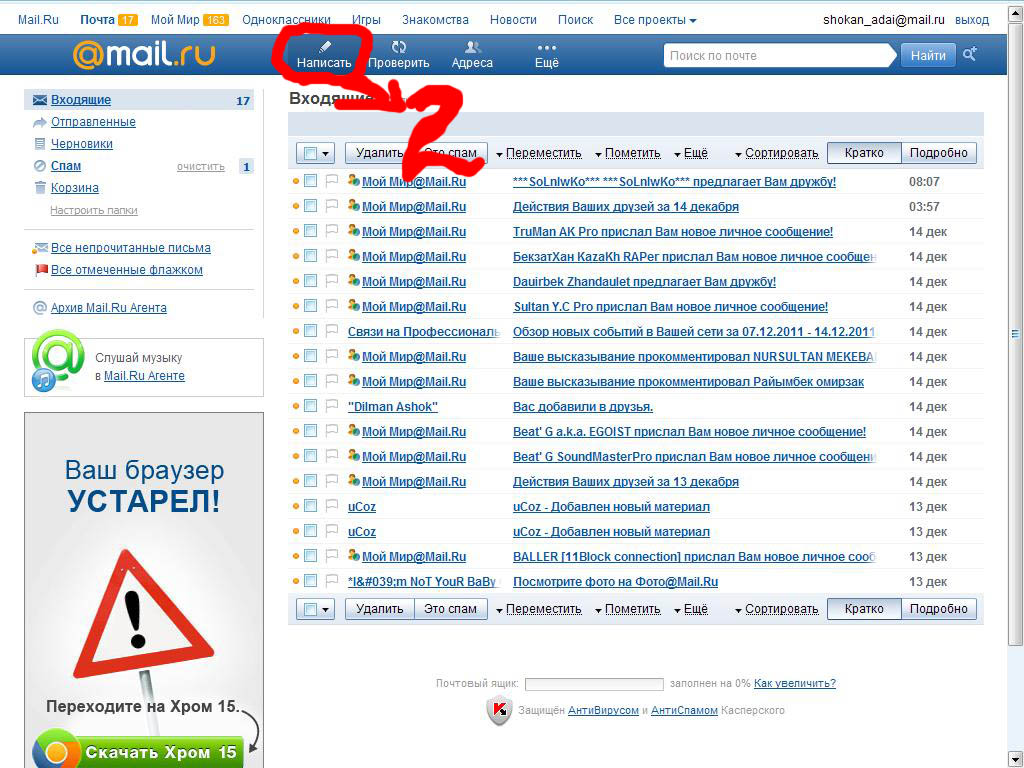Open the top Сортировать dropdown
Screen dimensions: 1024x768
(776, 153)
